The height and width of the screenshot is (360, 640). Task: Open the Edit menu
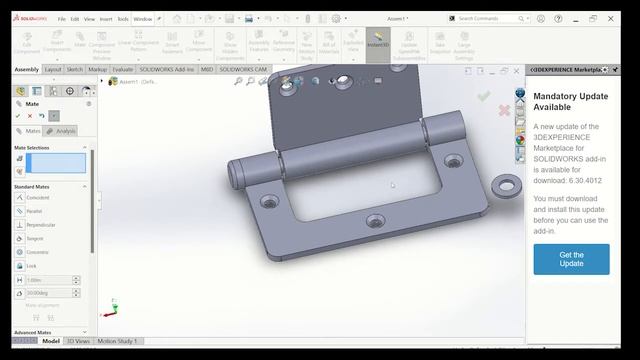click(75, 19)
